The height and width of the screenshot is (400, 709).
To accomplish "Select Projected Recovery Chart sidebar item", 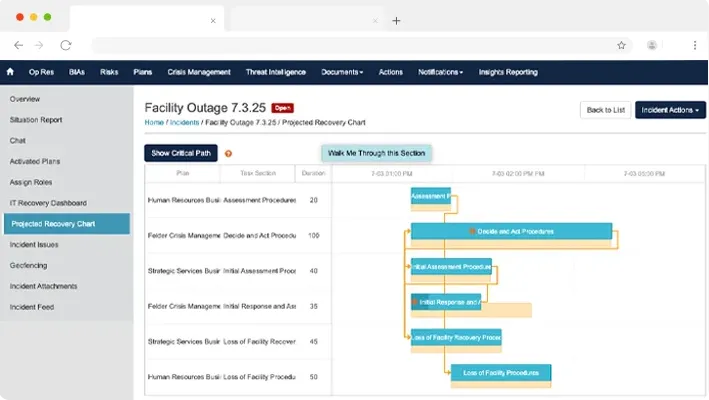I will point(66,224).
